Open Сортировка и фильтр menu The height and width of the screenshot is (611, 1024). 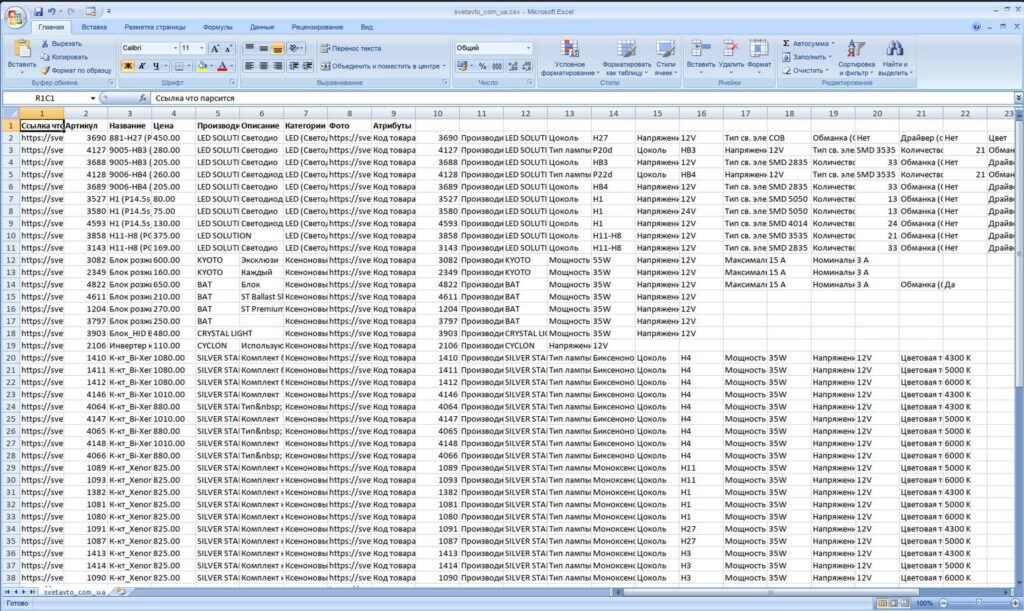click(x=856, y=57)
